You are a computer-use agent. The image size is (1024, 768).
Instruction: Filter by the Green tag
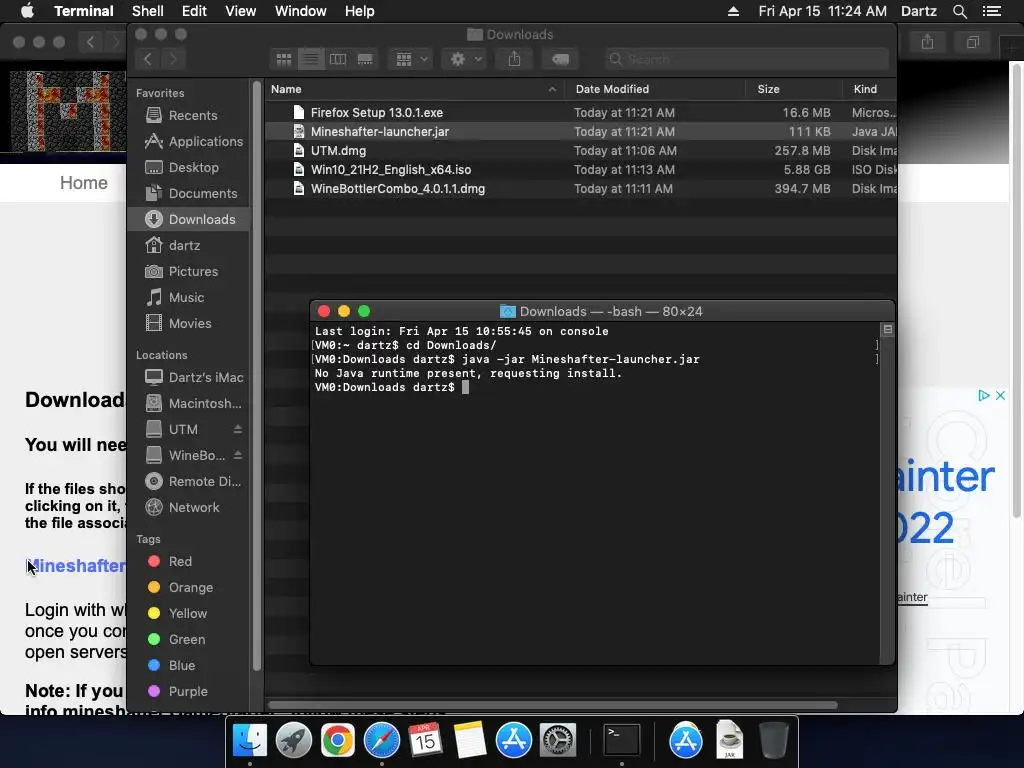pyautogui.click(x=188, y=639)
